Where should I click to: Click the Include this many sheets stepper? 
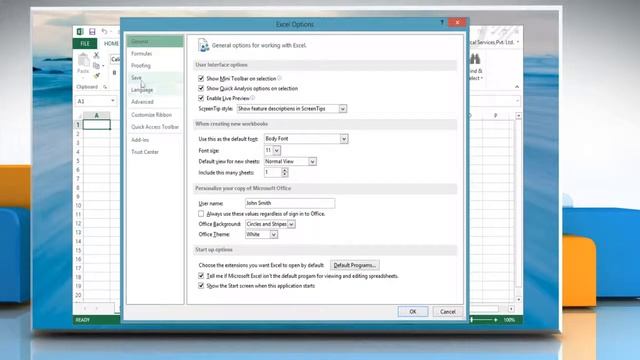point(284,173)
